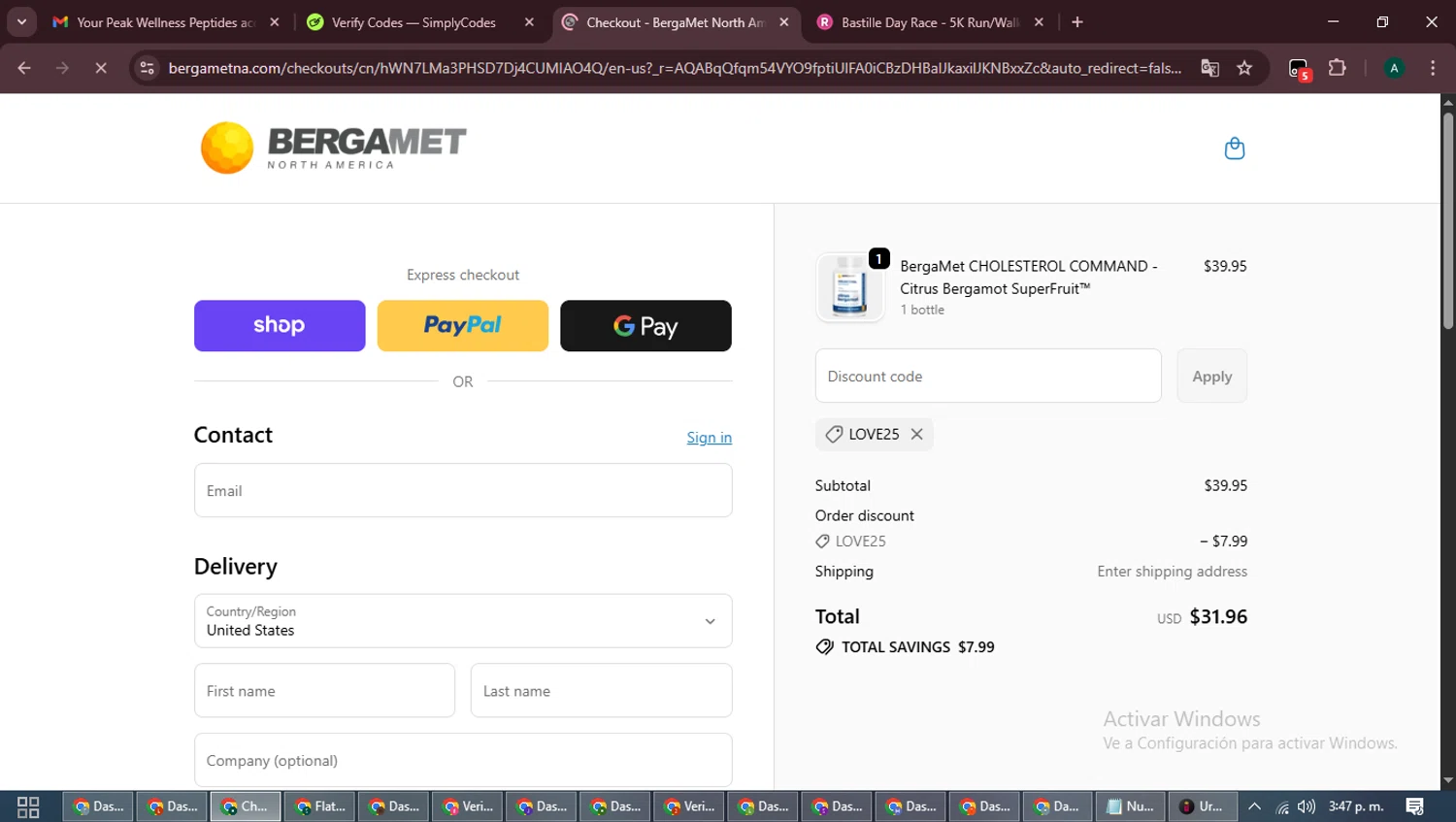Click the Last name field
The height and width of the screenshot is (822, 1456).
(601, 690)
